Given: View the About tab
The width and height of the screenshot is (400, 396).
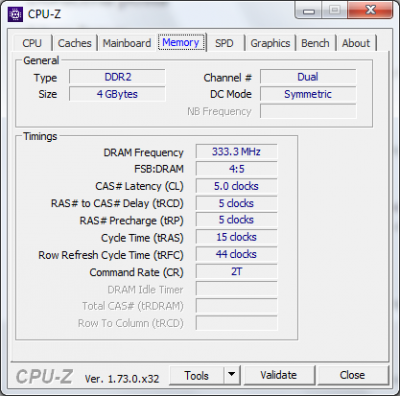Looking at the screenshot, I should tap(356, 43).
